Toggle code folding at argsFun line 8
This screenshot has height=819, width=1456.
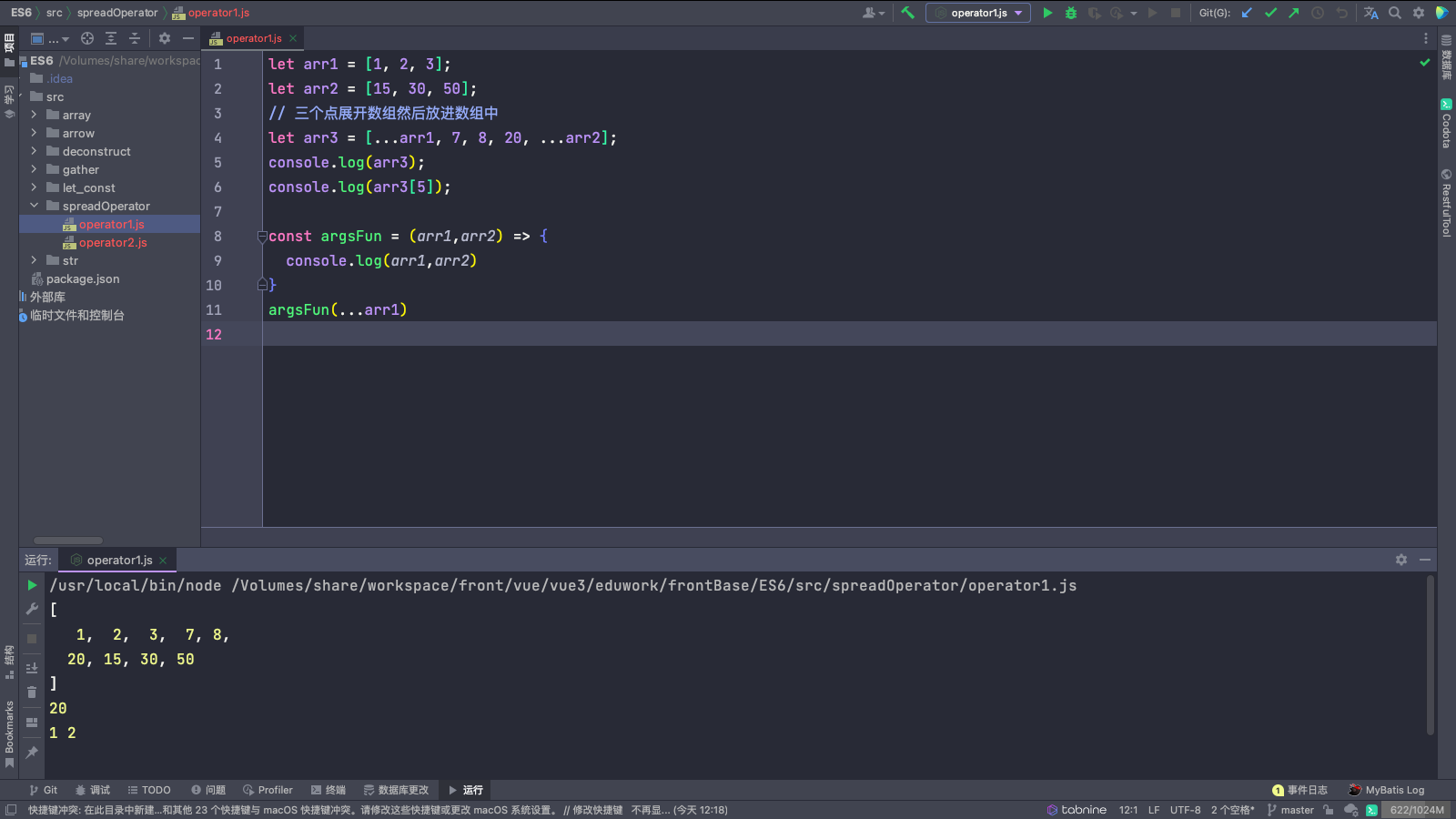(x=262, y=237)
